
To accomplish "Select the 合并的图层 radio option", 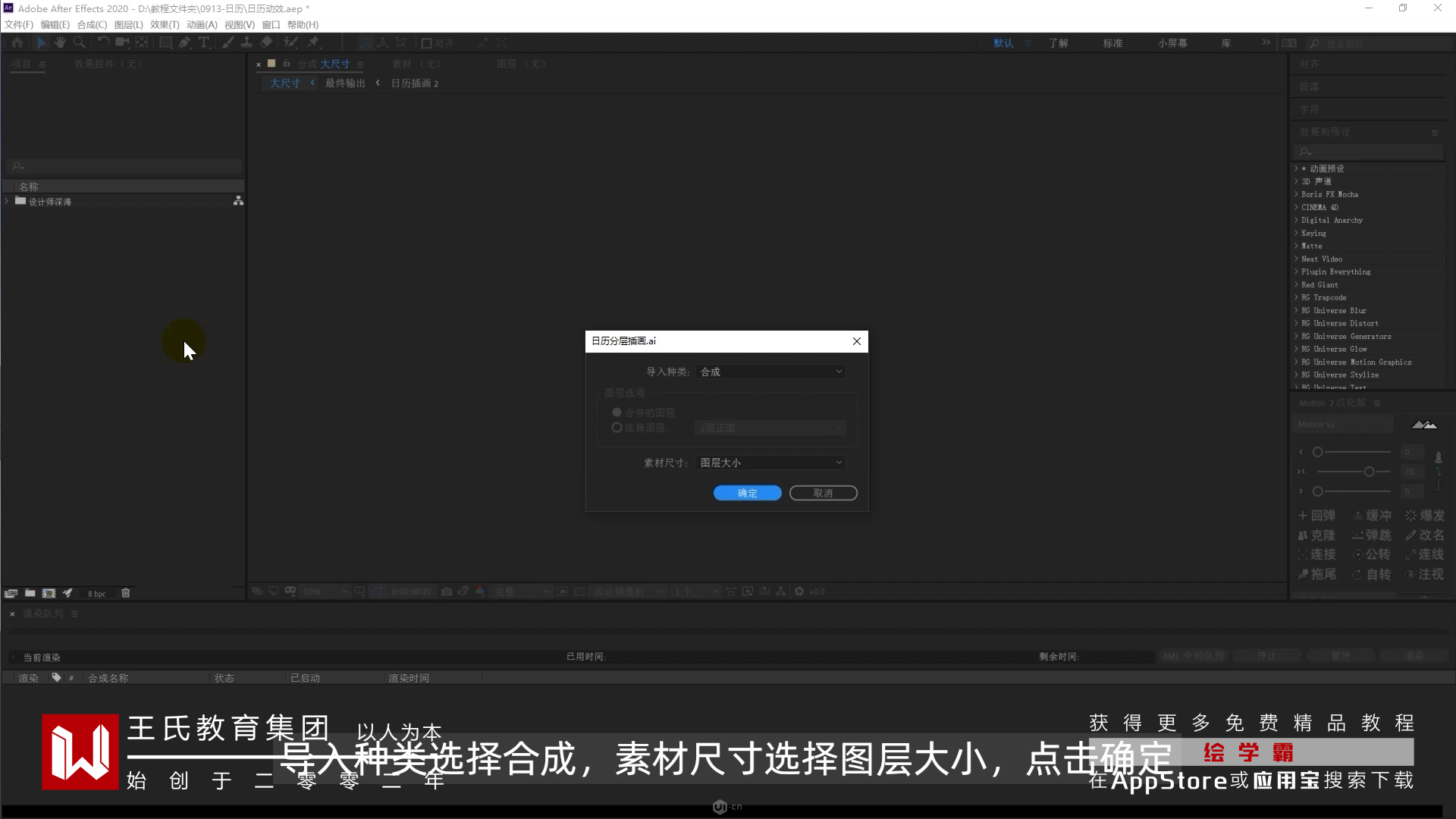I will pyautogui.click(x=617, y=413).
